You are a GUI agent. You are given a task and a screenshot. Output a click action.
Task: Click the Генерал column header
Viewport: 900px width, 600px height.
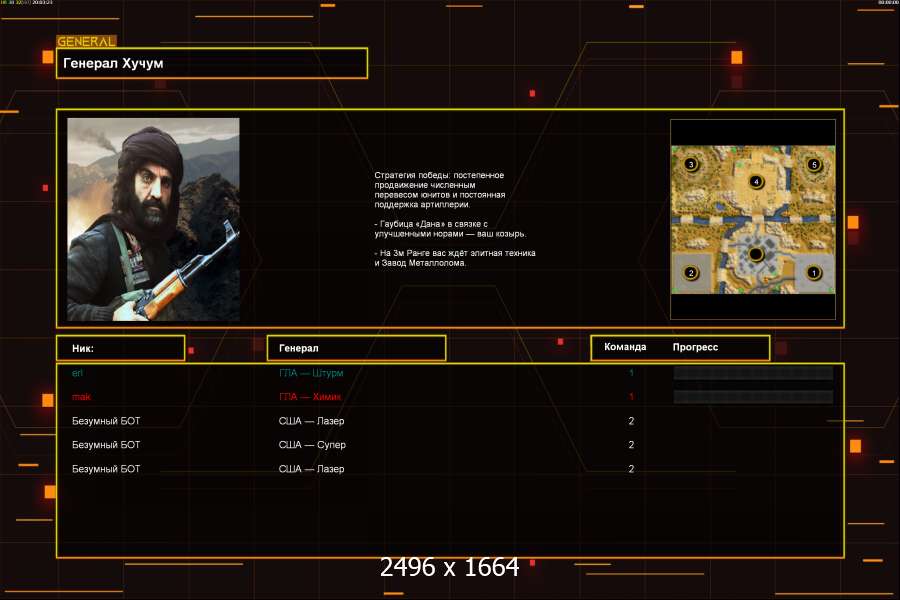click(x=356, y=348)
